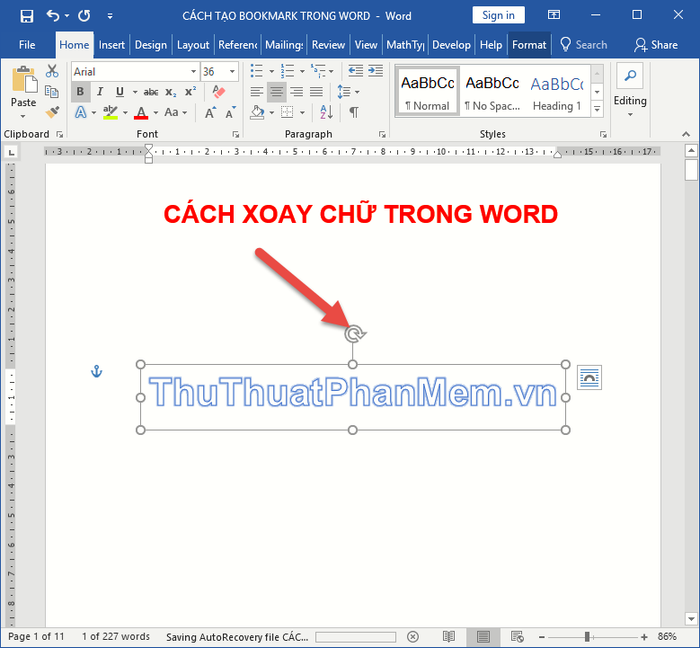This screenshot has width=700, height=648.
Task: Click the Layout Options icon beside the text box
Action: [x=589, y=378]
